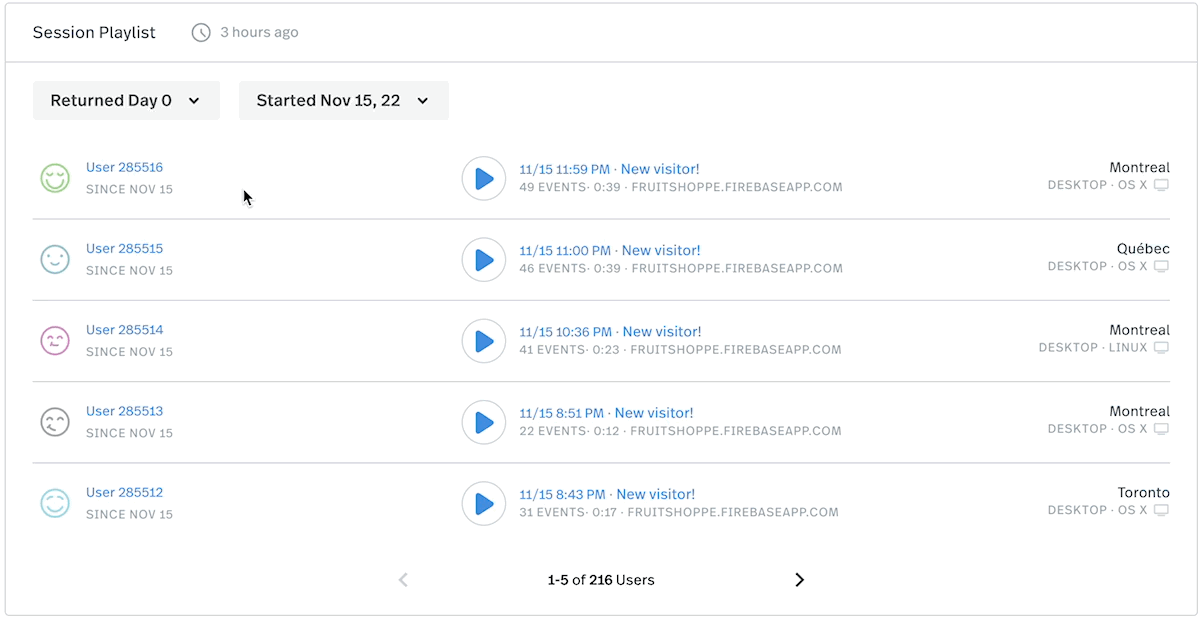This screenshot has width=1200, height=618.
Task: Click Montreal location in User 285516 row
Action: [1140, 167]
